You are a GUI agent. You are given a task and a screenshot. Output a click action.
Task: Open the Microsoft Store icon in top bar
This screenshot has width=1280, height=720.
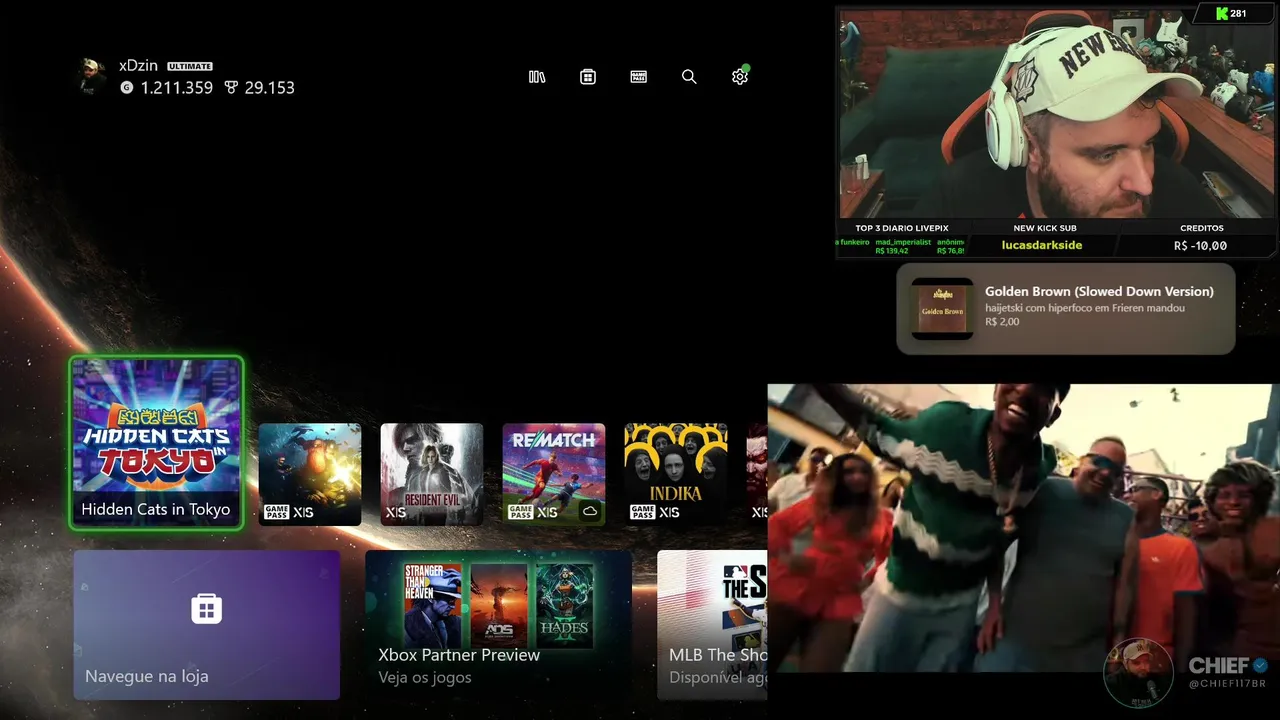pyautogui.click(x=588, y=77)
